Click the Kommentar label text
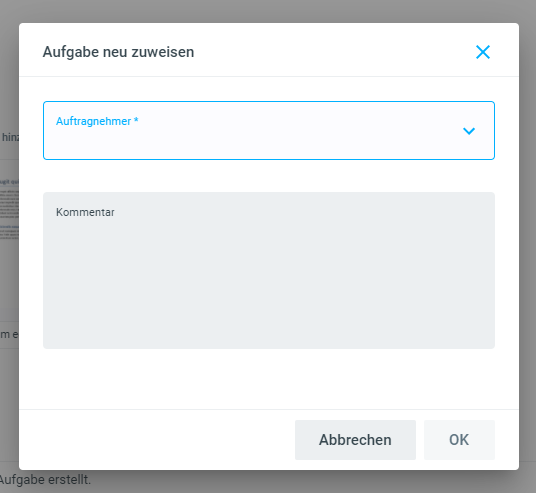 point(85,212)
